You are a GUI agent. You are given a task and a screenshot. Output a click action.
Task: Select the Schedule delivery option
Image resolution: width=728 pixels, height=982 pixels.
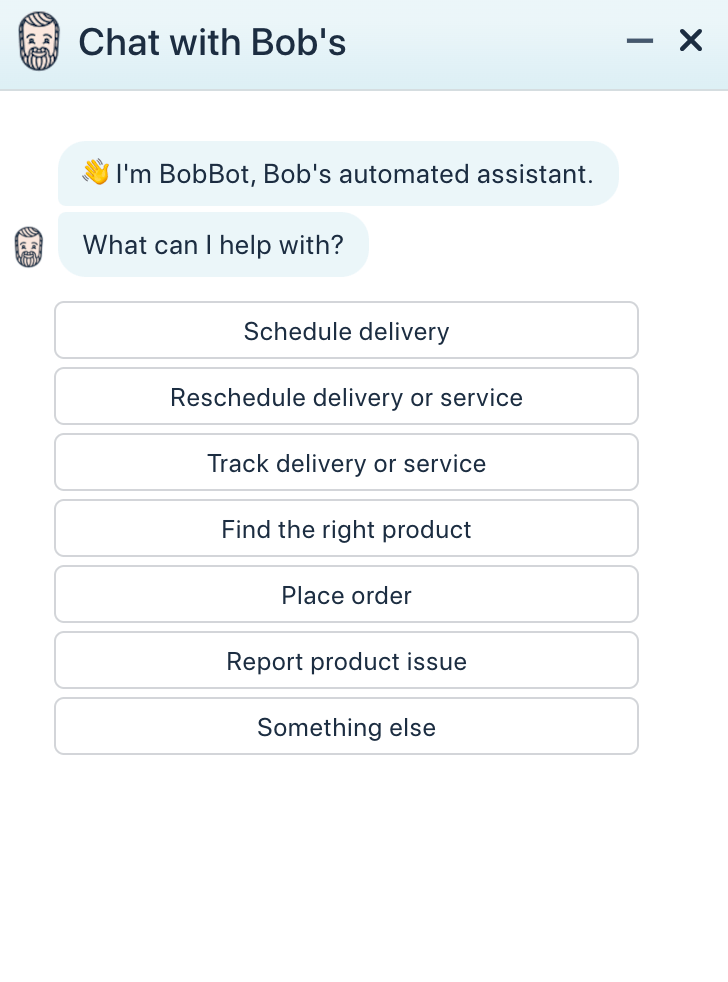tap(346, 330)
